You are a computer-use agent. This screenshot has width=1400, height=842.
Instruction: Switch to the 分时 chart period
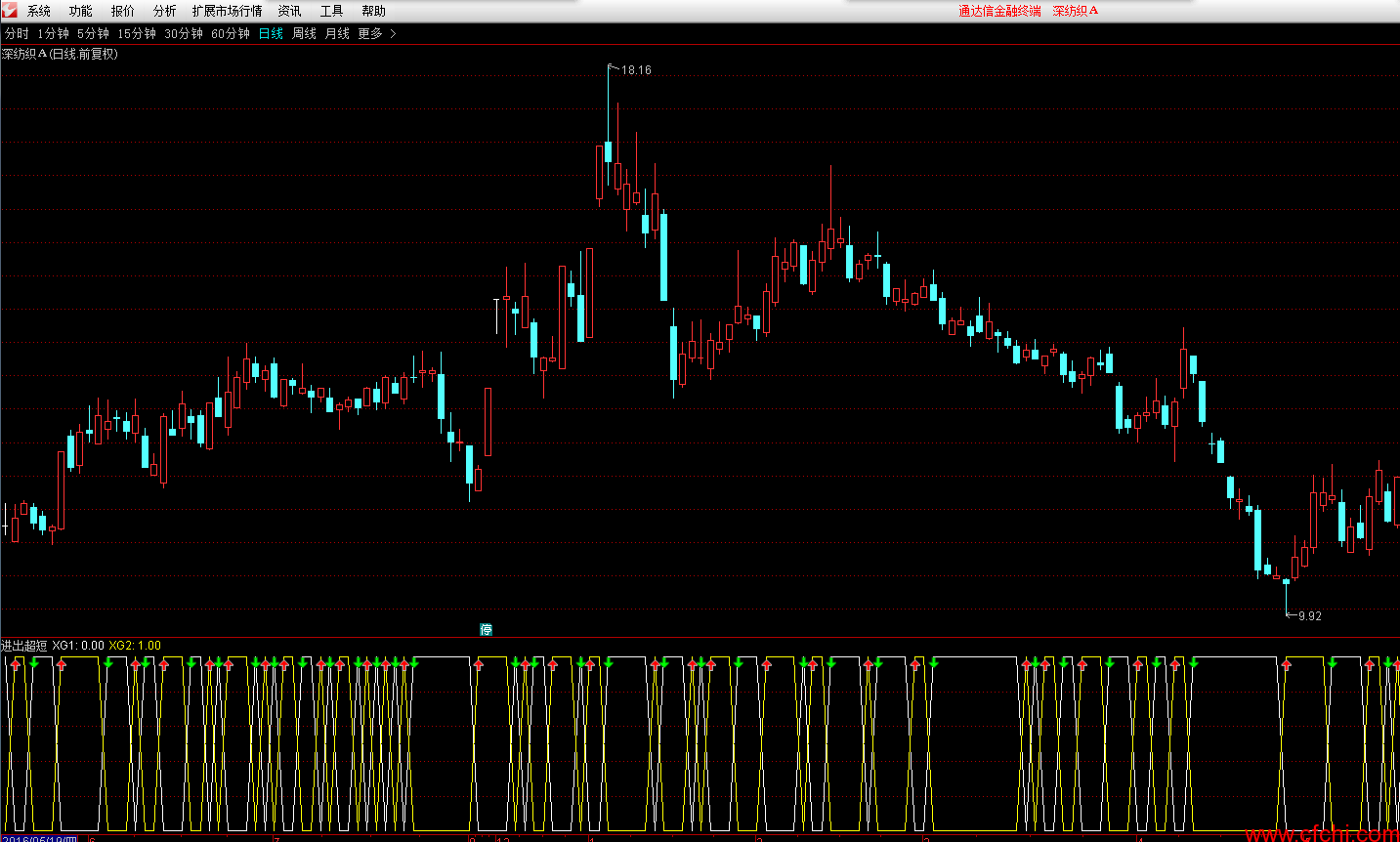click(17, 33)
